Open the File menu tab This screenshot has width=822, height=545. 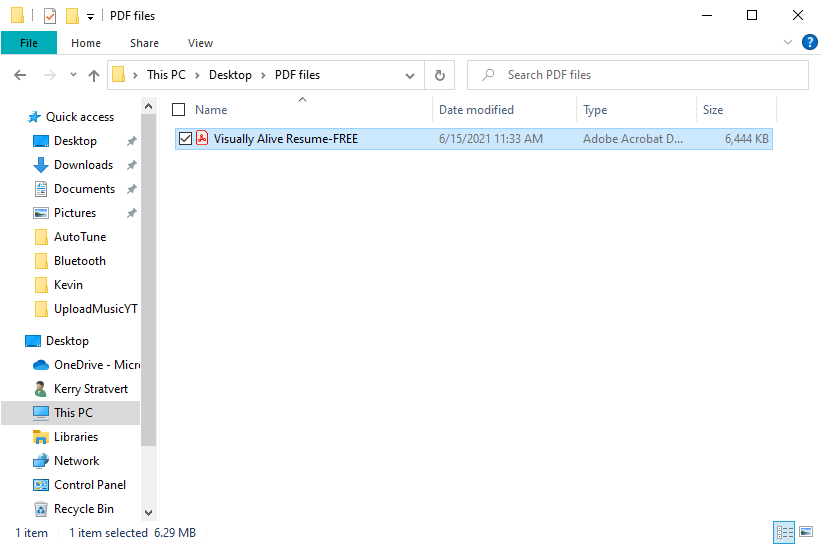pyautogui.click(x=29, y=43)
